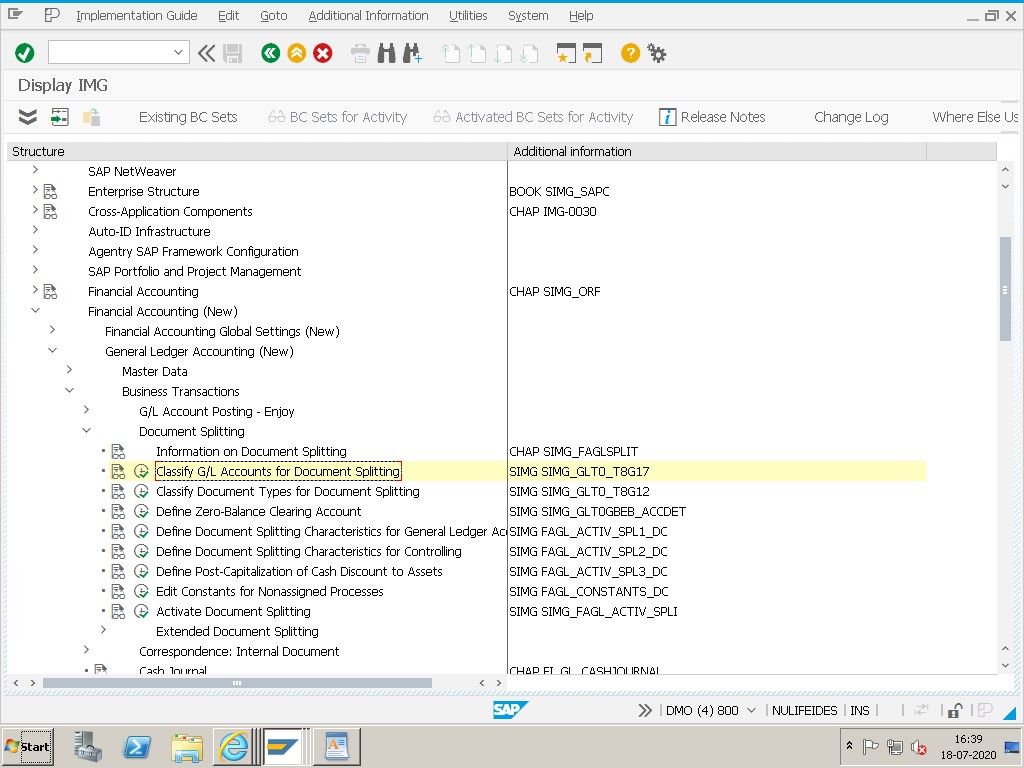Click the double left chevron beside the command field
This screenshot has height=768, width=1024.
pyautogui.click(x=206, y=54)
